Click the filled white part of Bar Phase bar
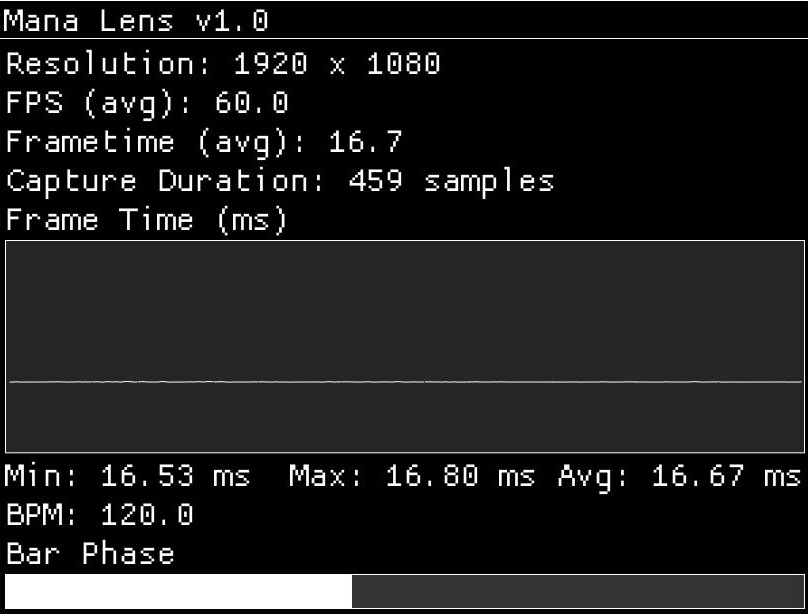The image size is (808, 614). 179,591
